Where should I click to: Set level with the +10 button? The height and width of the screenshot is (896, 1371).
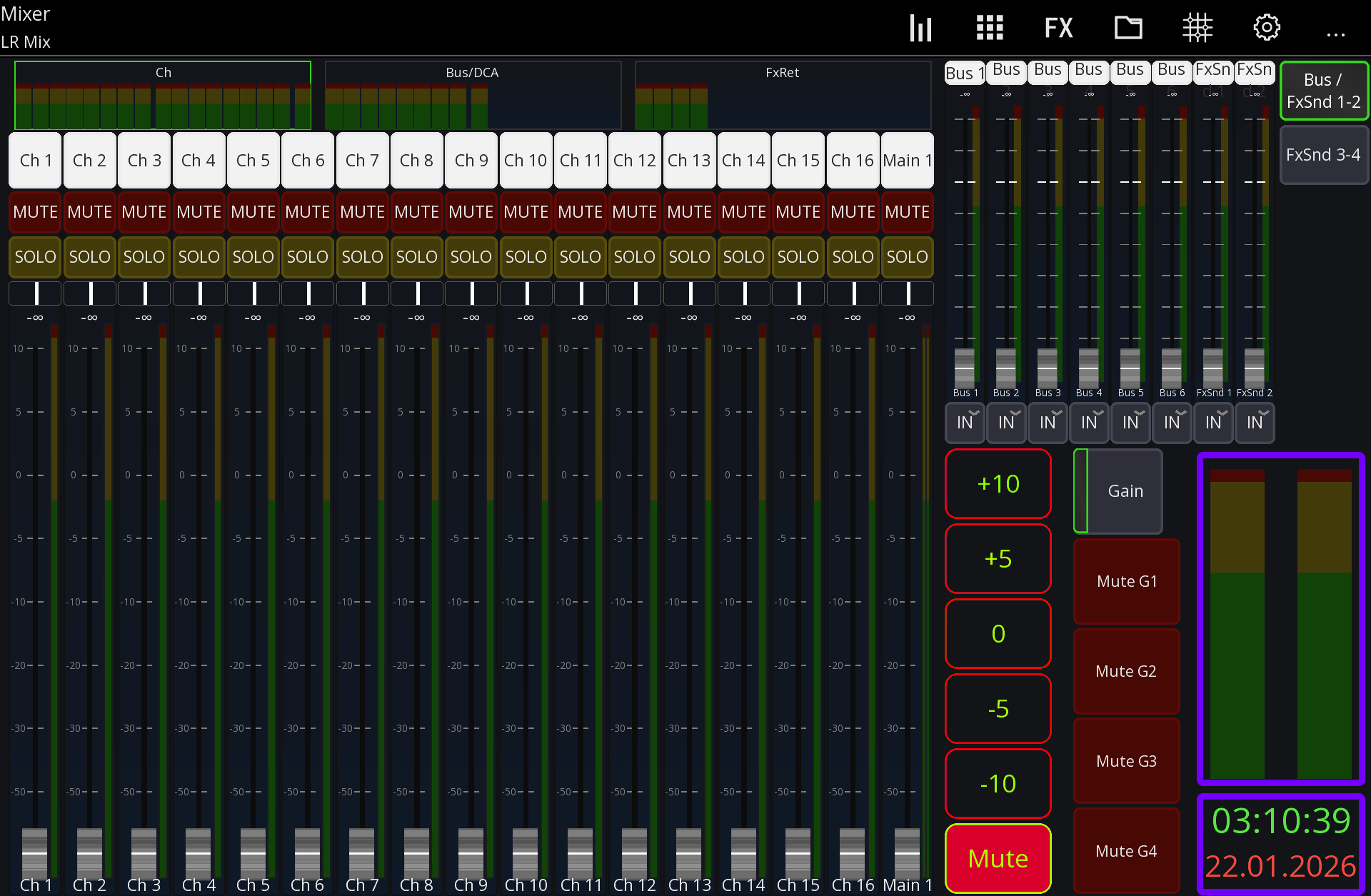tap(998, 484)
